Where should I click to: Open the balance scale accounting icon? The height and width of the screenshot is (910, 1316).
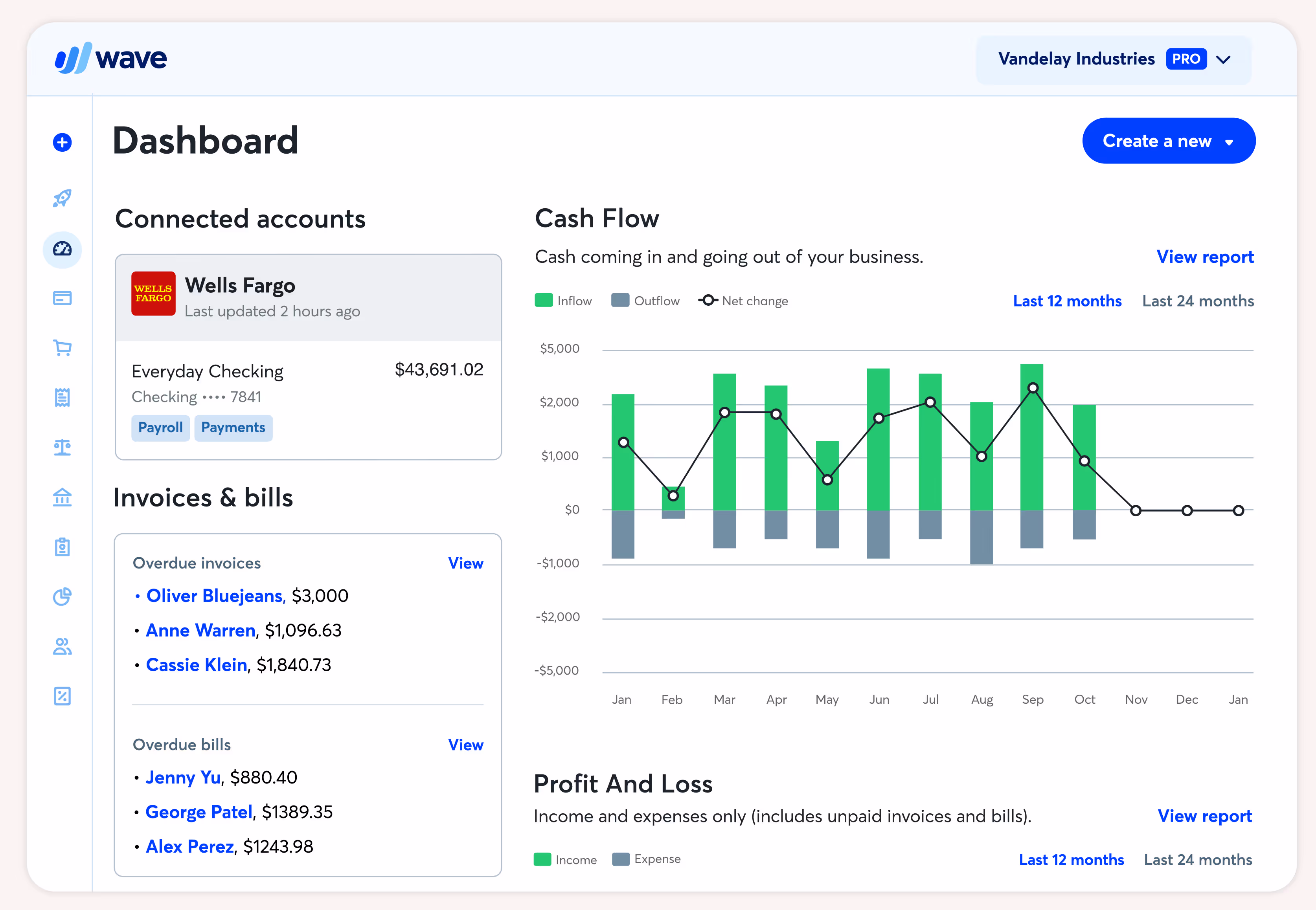coord(62,448)
